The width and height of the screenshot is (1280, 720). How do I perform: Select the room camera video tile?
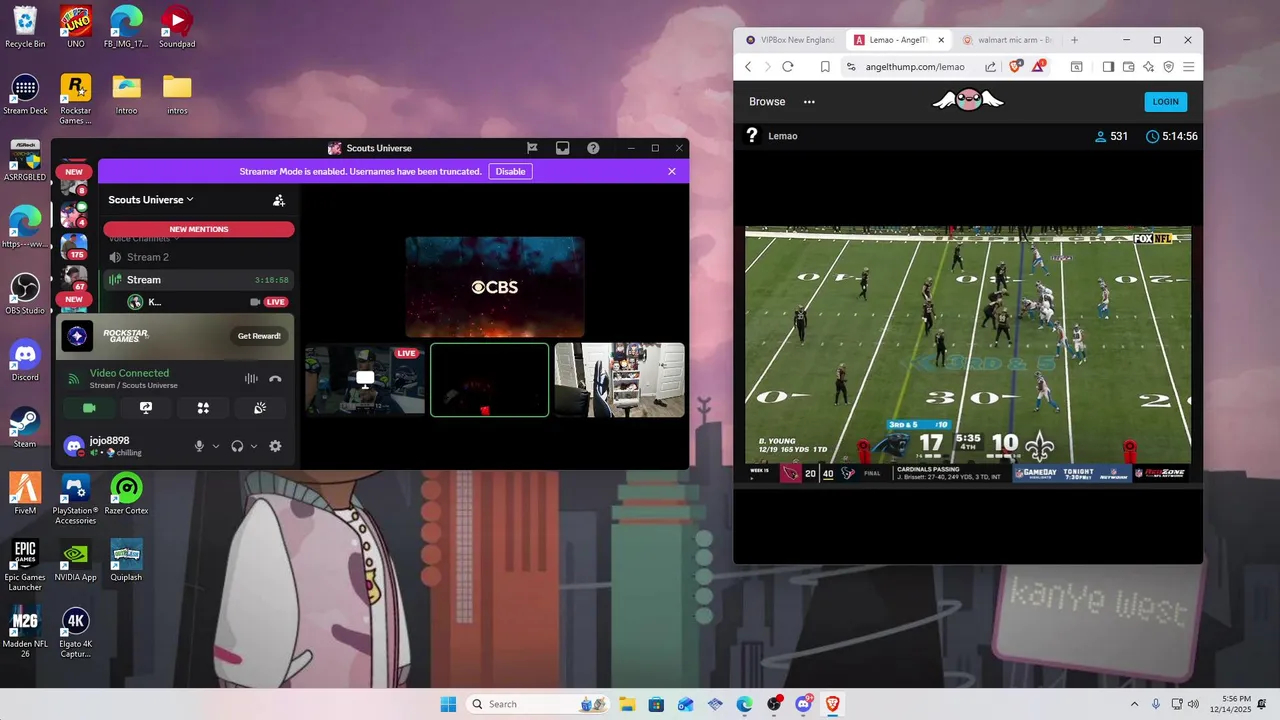click(620, 380)
